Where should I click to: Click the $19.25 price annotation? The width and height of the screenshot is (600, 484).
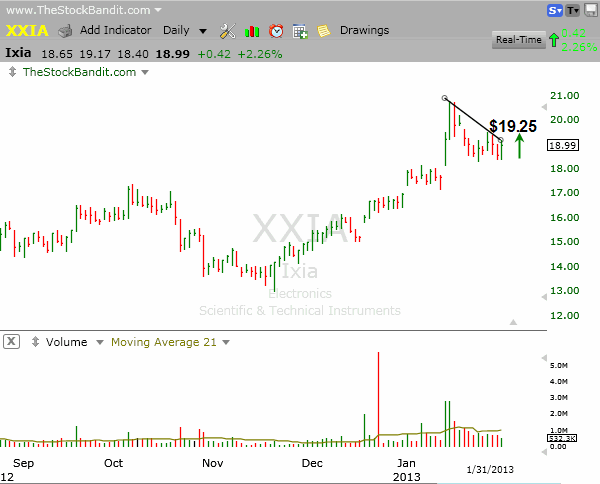pos(513,126)
